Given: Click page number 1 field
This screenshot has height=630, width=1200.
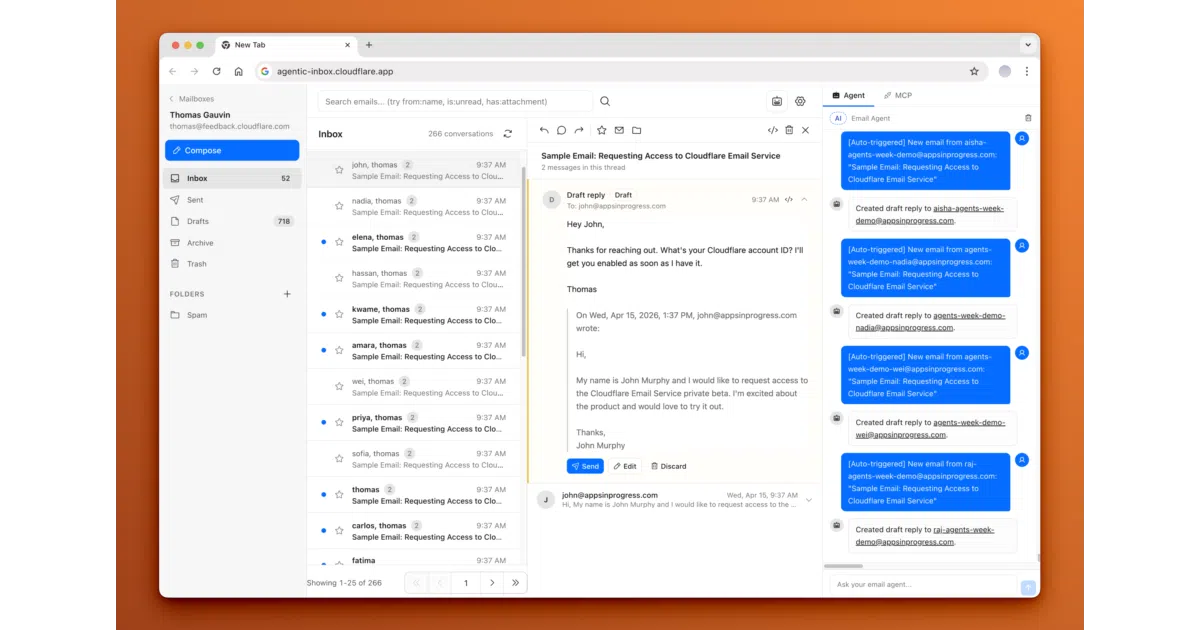Looking at the screenshot, I should coord(465,582).
